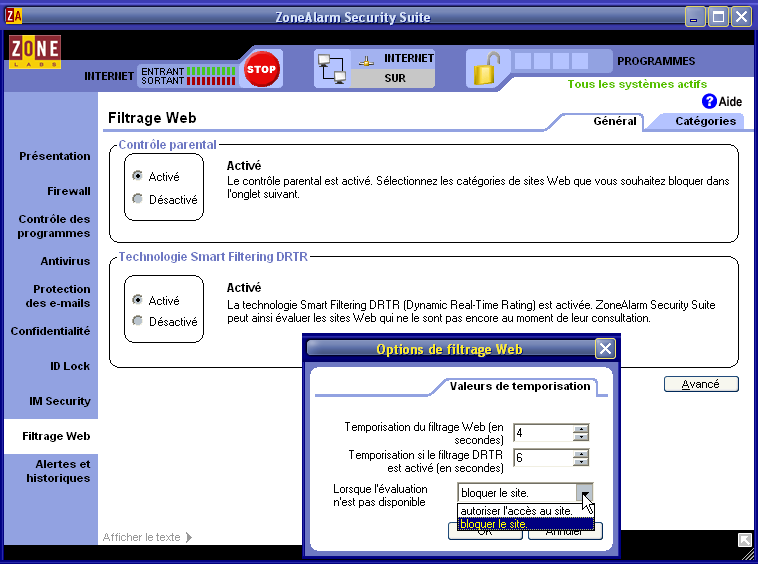Open ID Lock in the sidebar
The image size is (758, 564).
point(70,366)
